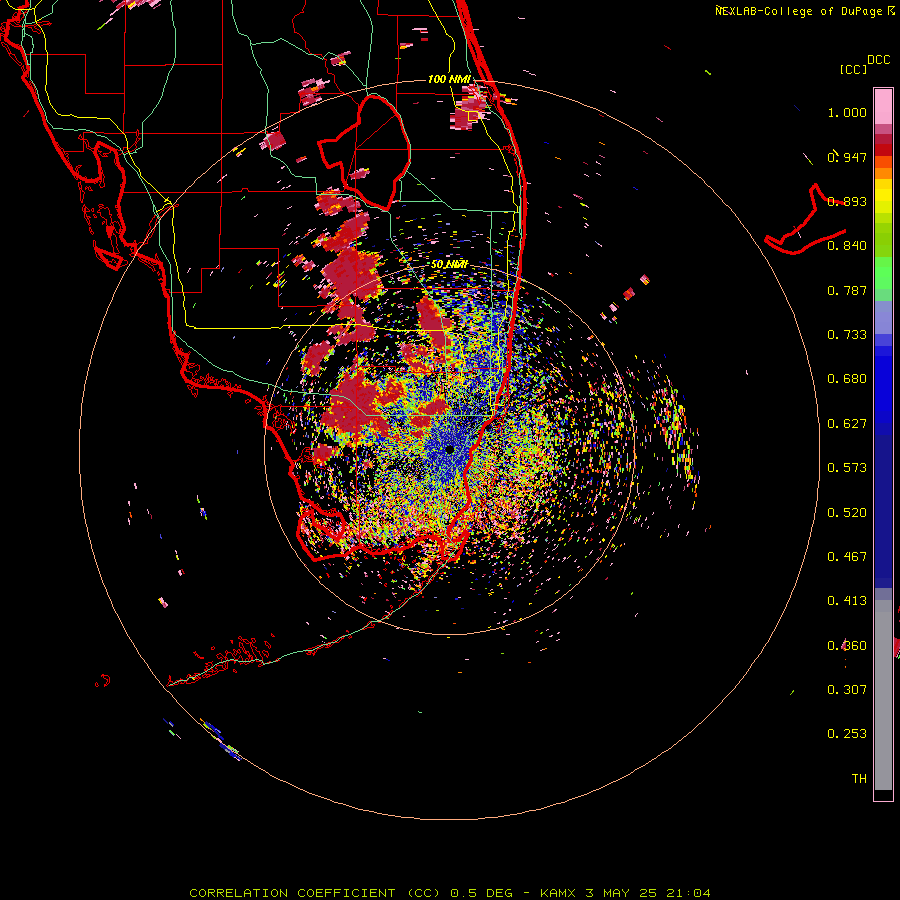Click the 0.253 scale value
The height and width of the screenshot is (900, 900).
click(x=847, y=734)
